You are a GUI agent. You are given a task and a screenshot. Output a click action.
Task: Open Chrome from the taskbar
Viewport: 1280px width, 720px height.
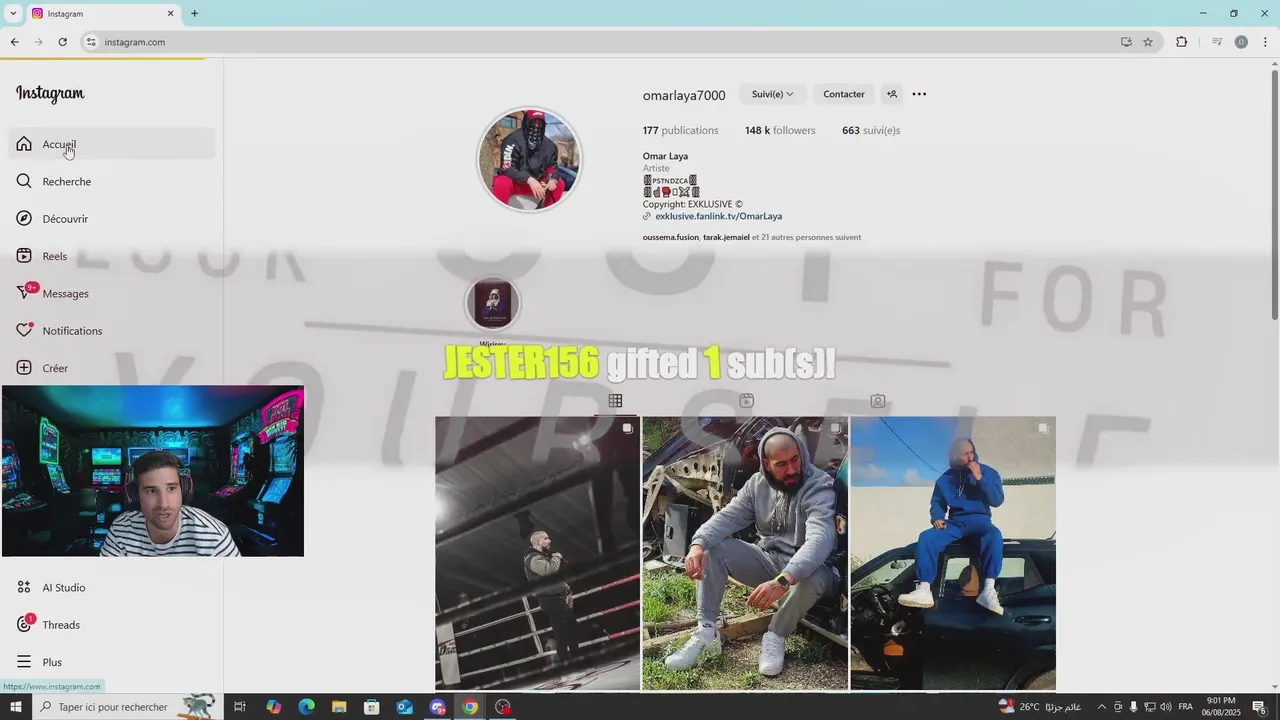pos(470,707)
